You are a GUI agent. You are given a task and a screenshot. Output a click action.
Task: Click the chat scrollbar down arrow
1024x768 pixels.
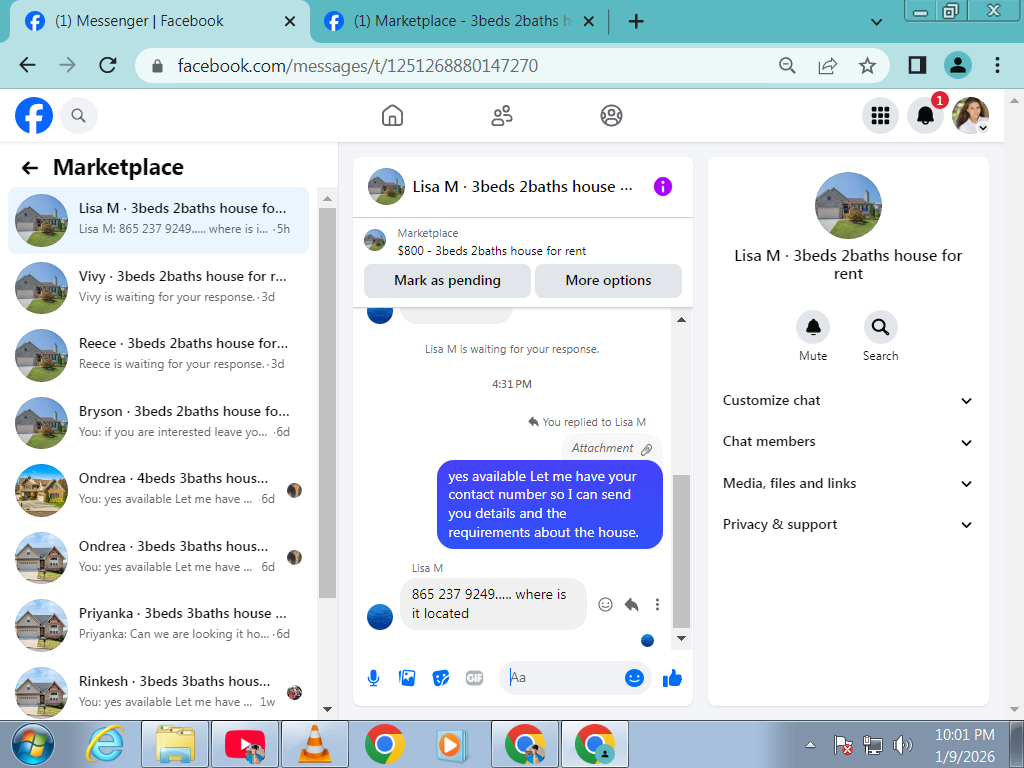coord(681,639)
